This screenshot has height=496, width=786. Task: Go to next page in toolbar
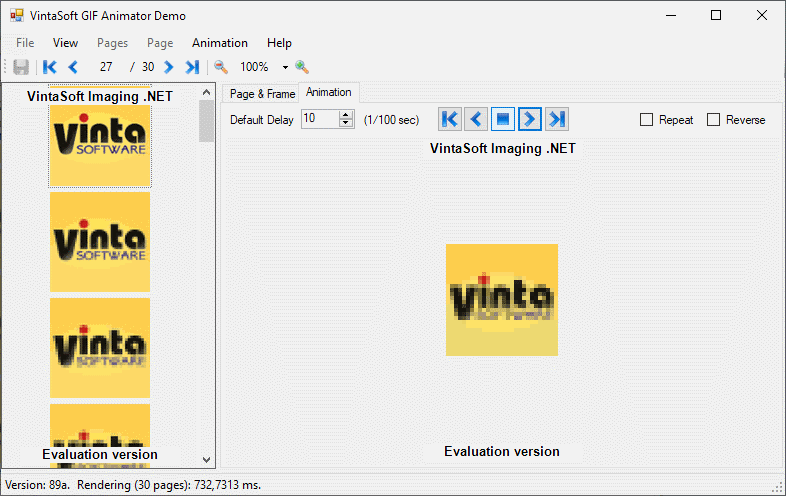[169, 67]
